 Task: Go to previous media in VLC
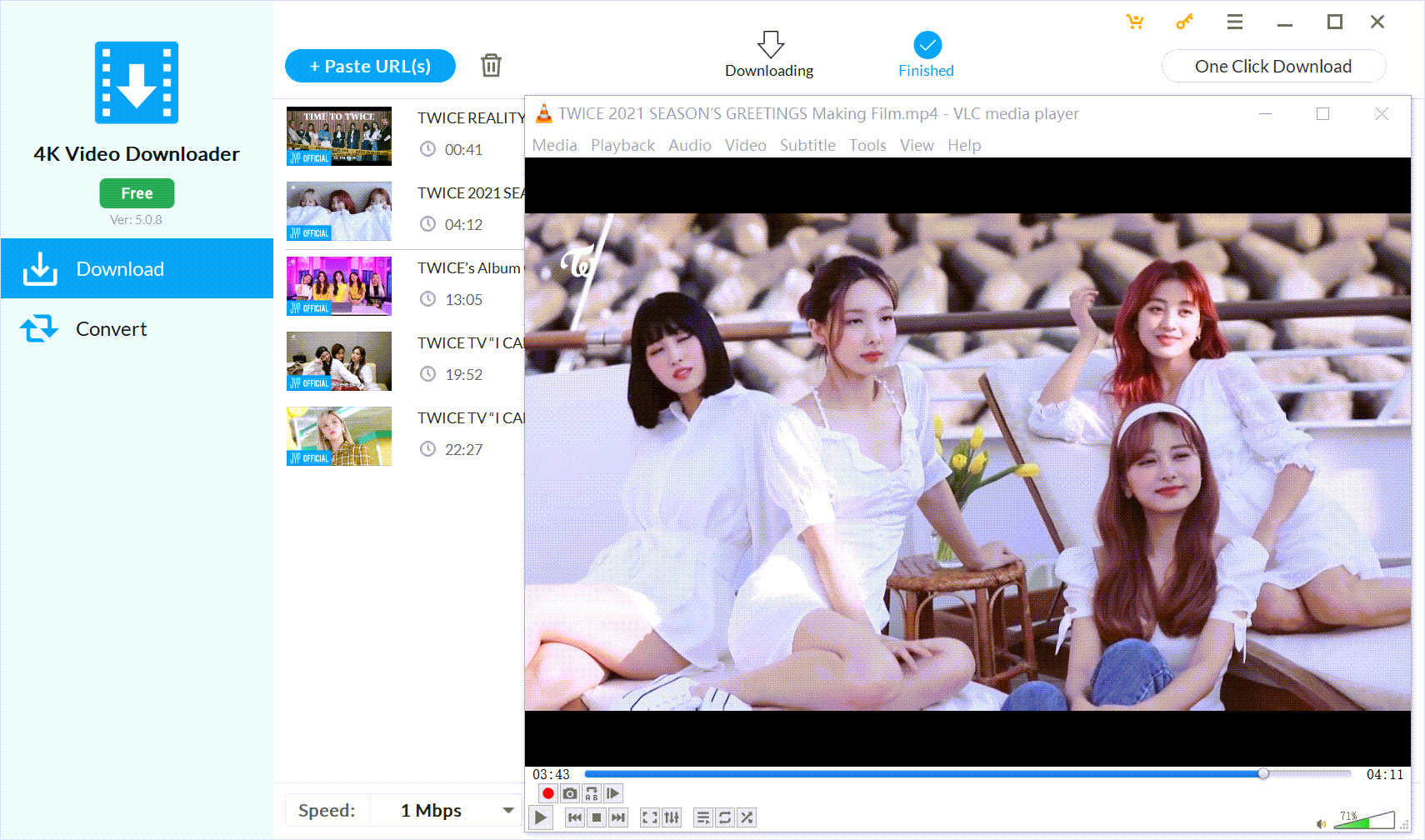[x=575, y=817]
